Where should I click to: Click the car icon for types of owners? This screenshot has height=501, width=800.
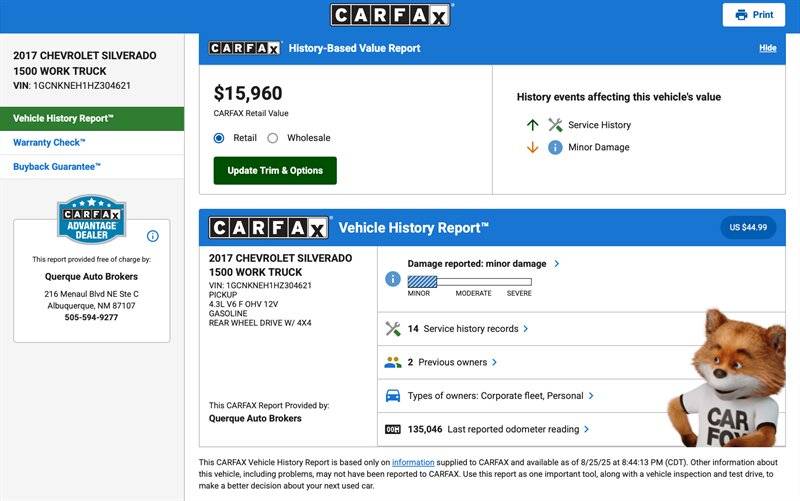393,396
